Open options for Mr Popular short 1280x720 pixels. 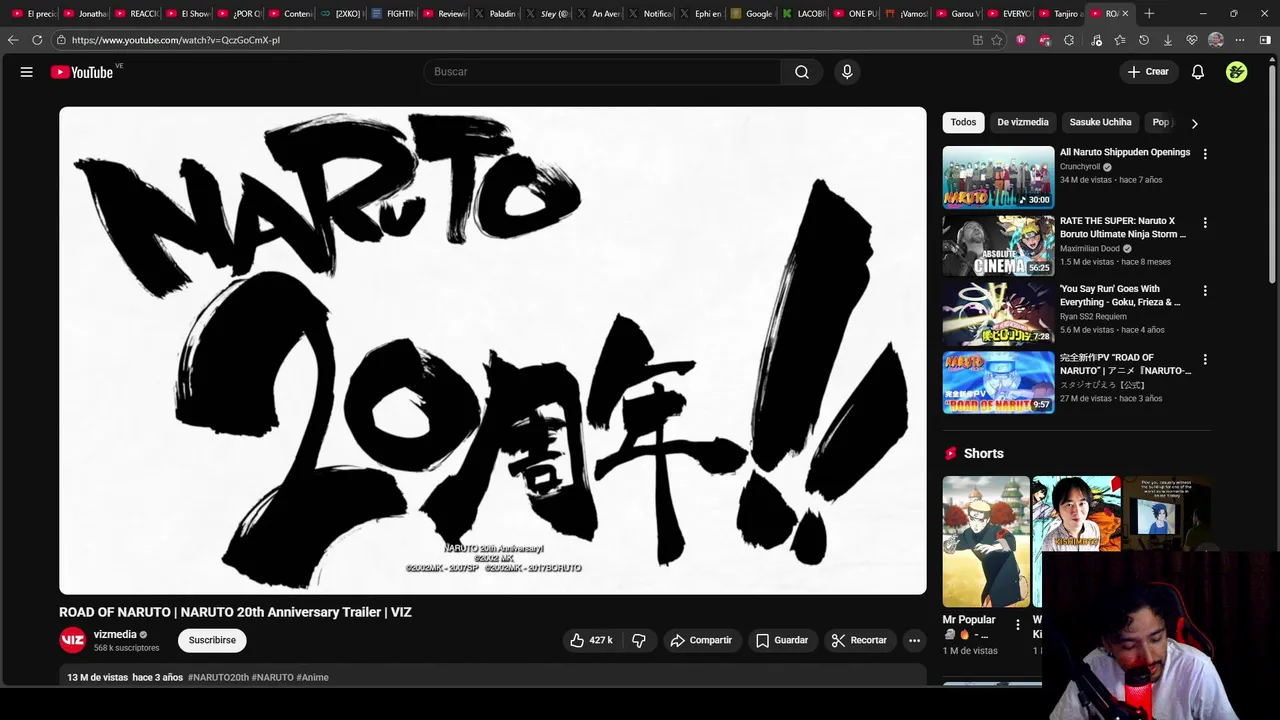click(1018, 625)
